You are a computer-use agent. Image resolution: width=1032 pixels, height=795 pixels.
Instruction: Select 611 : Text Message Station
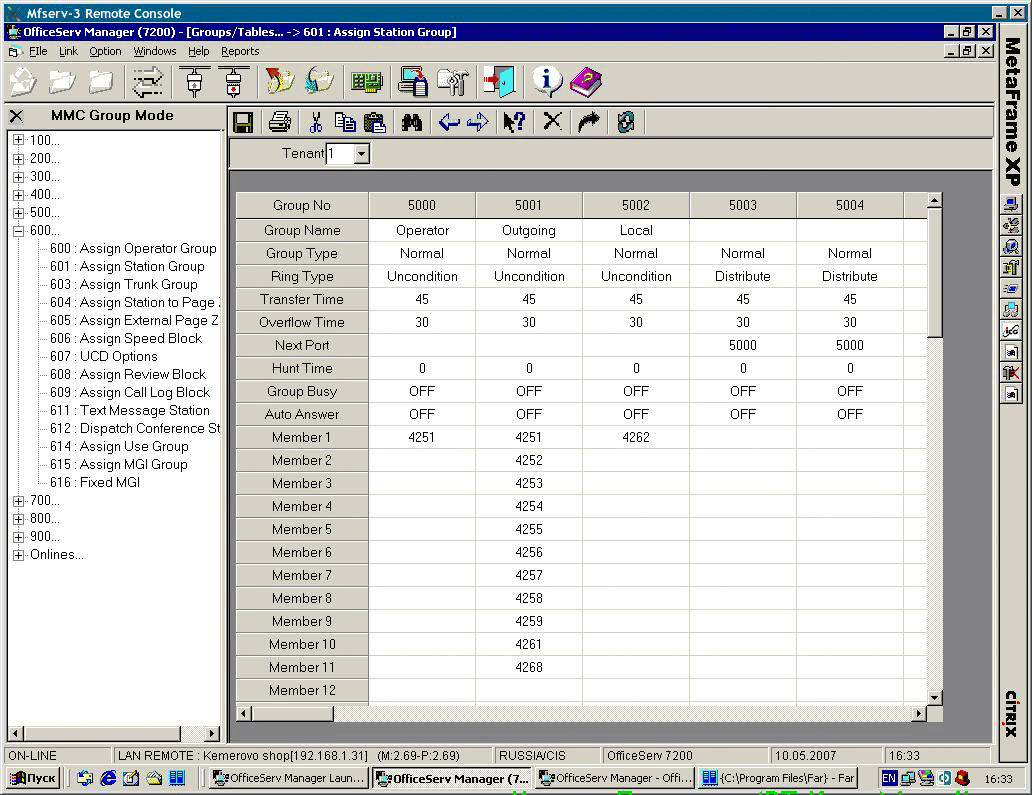(130, 410)
